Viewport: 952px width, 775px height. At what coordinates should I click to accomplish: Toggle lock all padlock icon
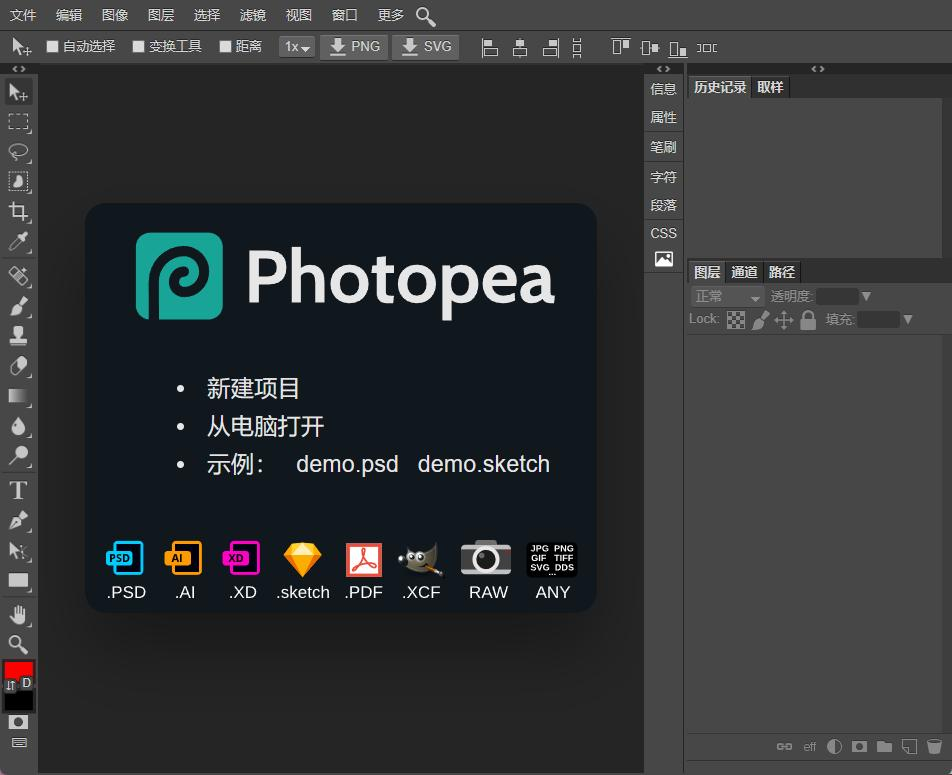point(808,319)
